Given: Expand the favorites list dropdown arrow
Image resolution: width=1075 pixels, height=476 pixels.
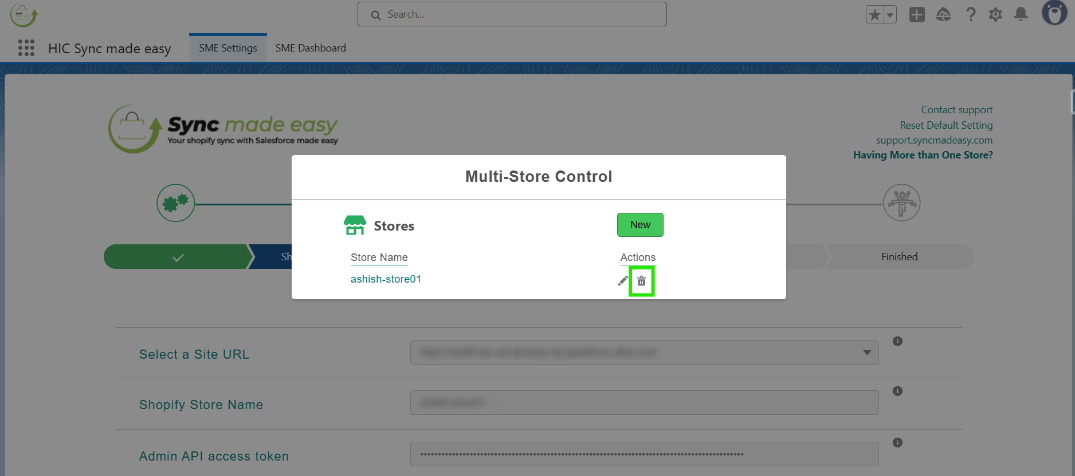Looking at the screenshot, I should point(890,15).
